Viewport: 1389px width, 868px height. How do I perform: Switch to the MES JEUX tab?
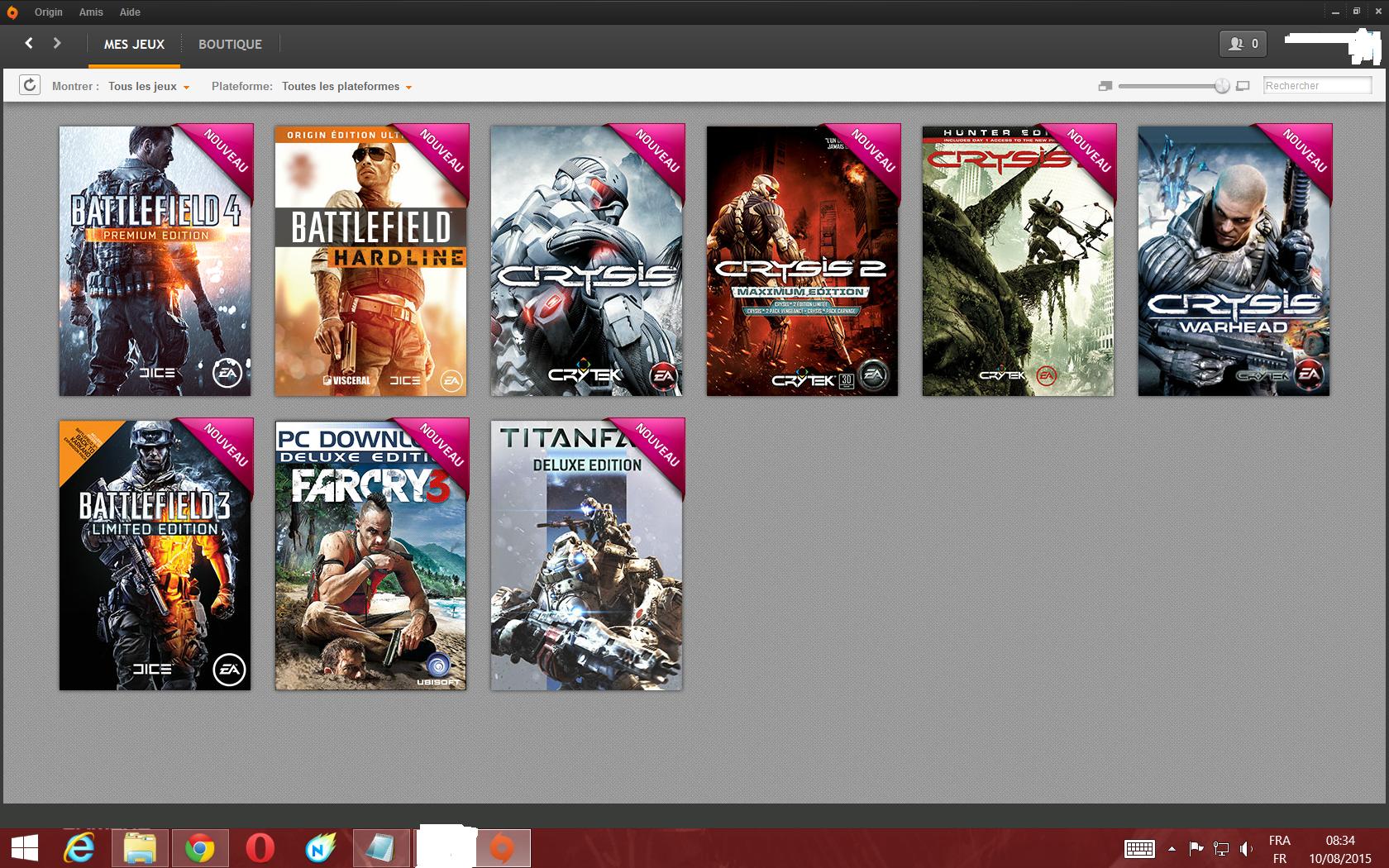(x=134, y=45)
